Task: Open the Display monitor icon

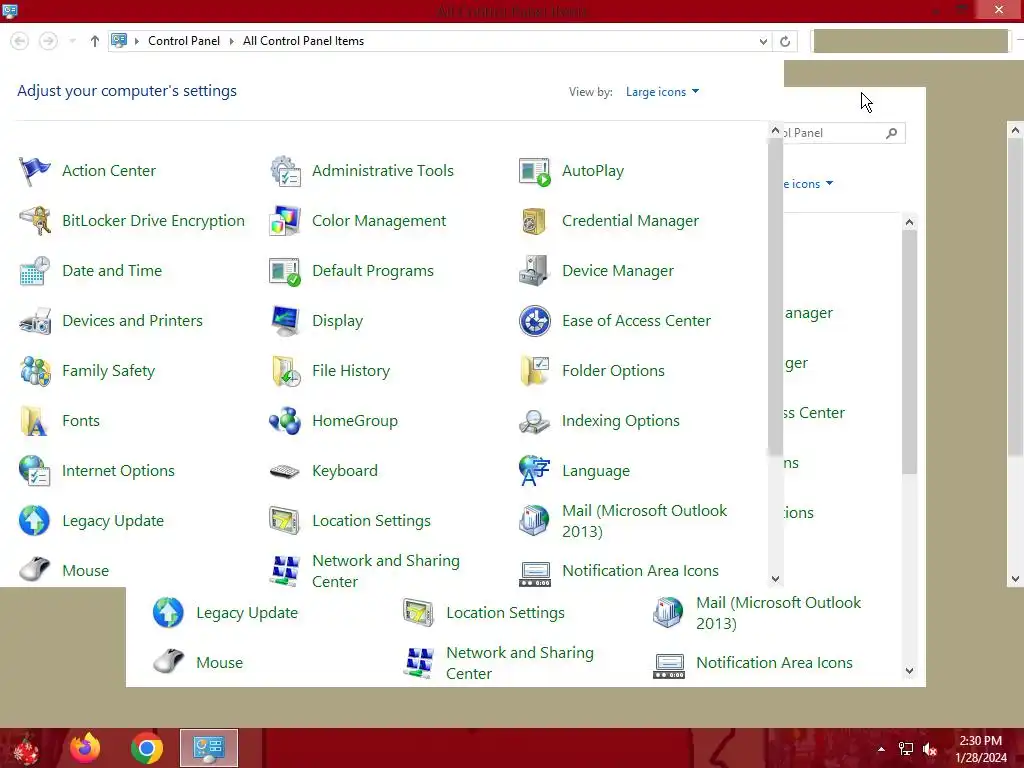Action: point(285,321)
